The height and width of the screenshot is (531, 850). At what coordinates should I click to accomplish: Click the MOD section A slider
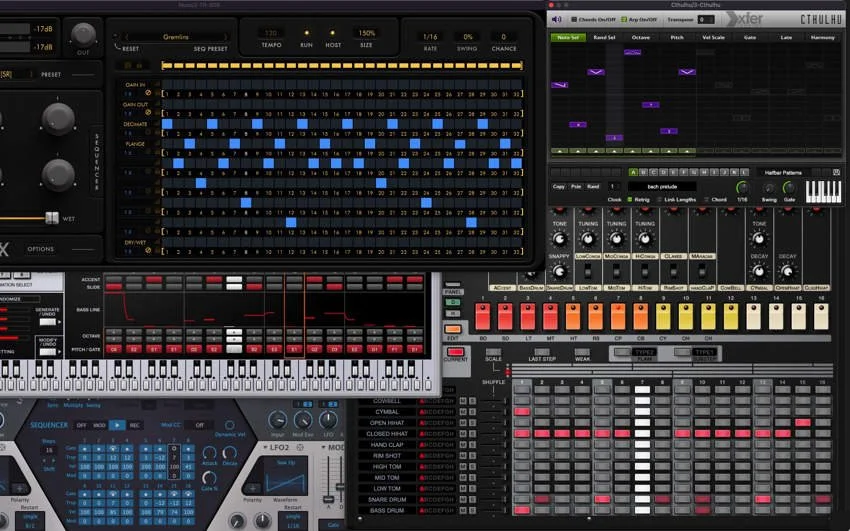pyautogui.click(x=328, y=498)
